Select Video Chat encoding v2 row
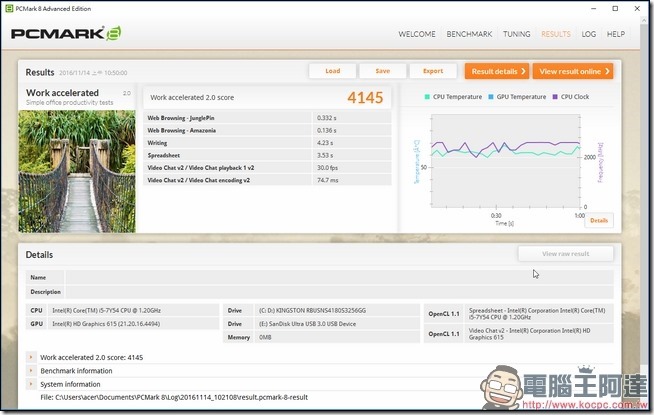This screenshot has height=415, width=654. (267, 180)
